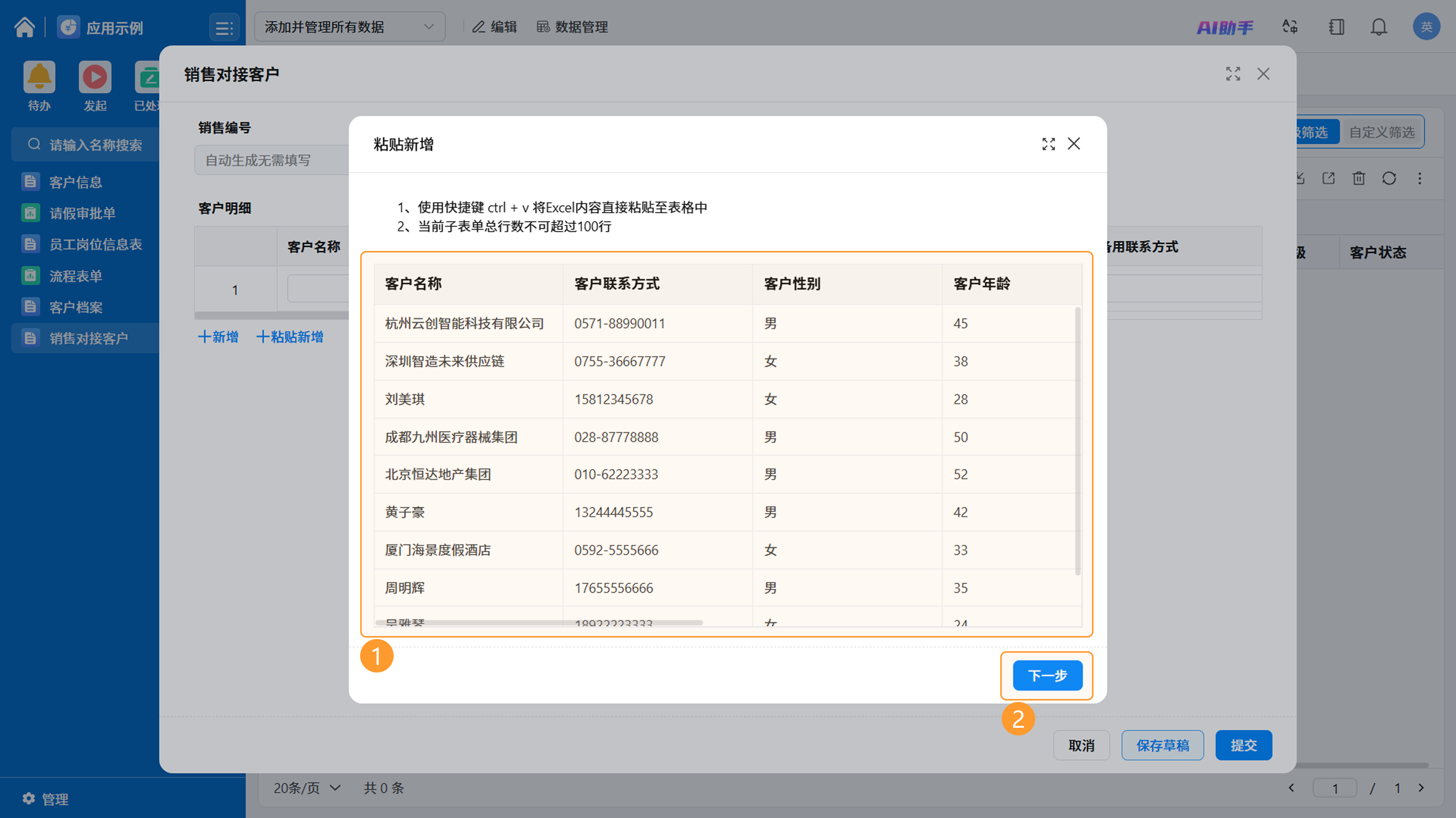The width and height of the screenshot is (1456, 818).
Task: Open the 20条/页 page size dropdown
Action: click(308, 788)
